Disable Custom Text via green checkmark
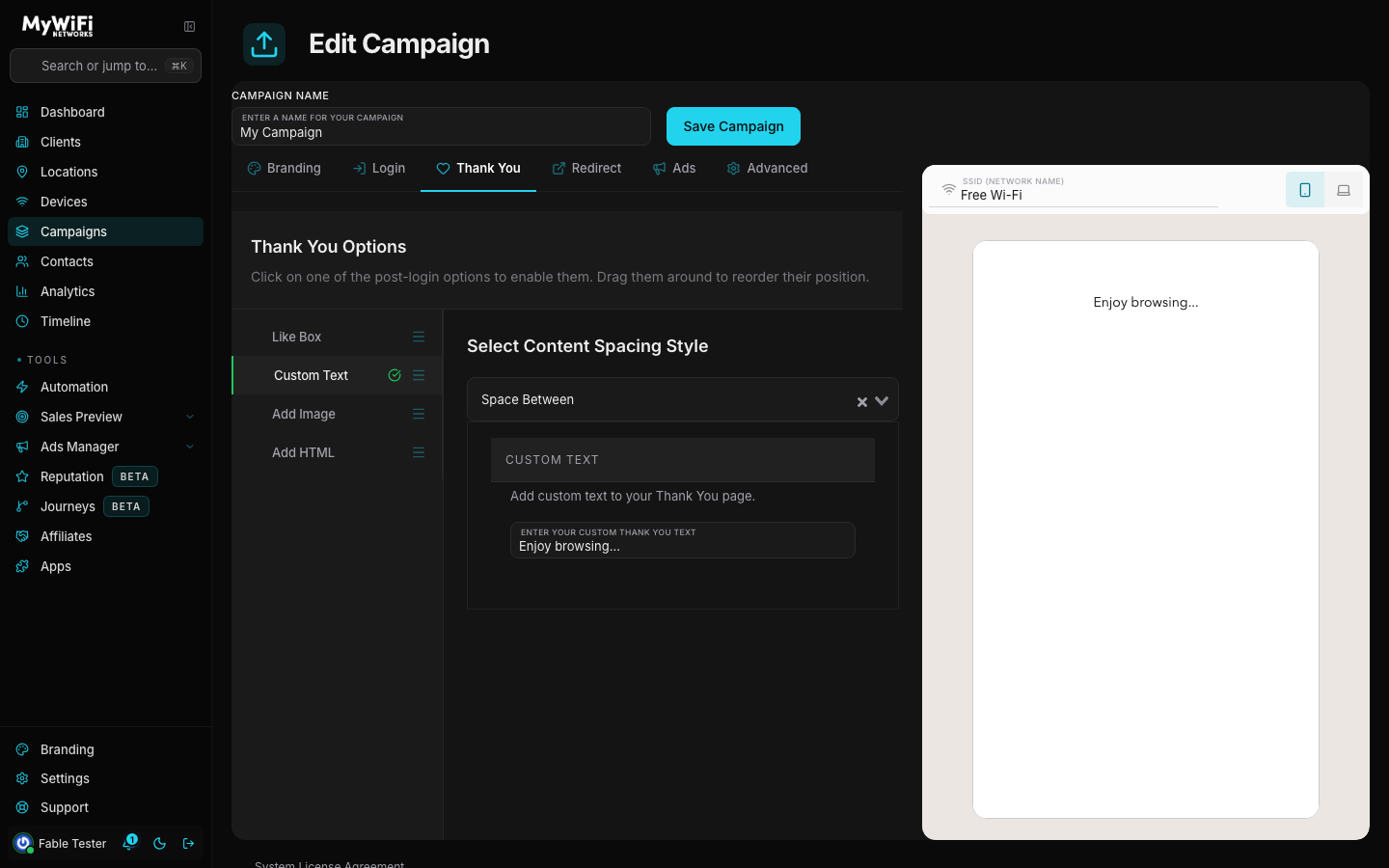This screenshot has width=1389, height=868. [395, 375]
